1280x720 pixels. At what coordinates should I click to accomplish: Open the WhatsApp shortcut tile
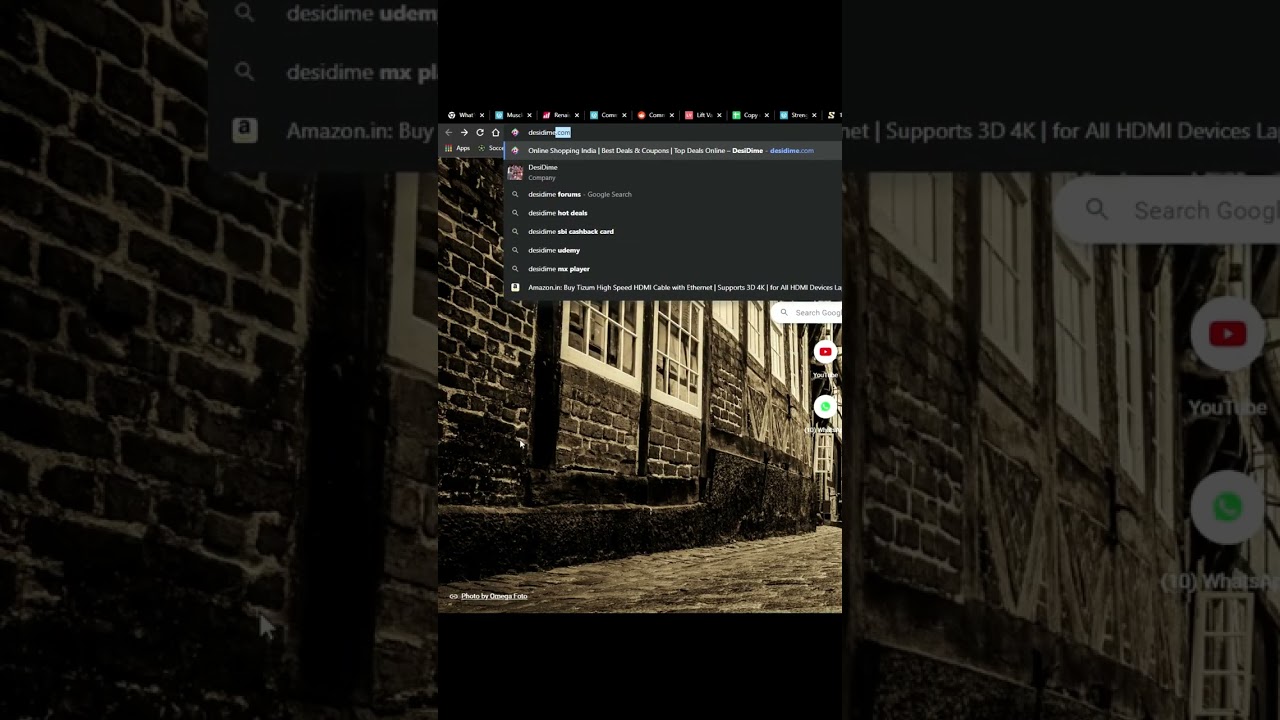[x=825, y=412]
